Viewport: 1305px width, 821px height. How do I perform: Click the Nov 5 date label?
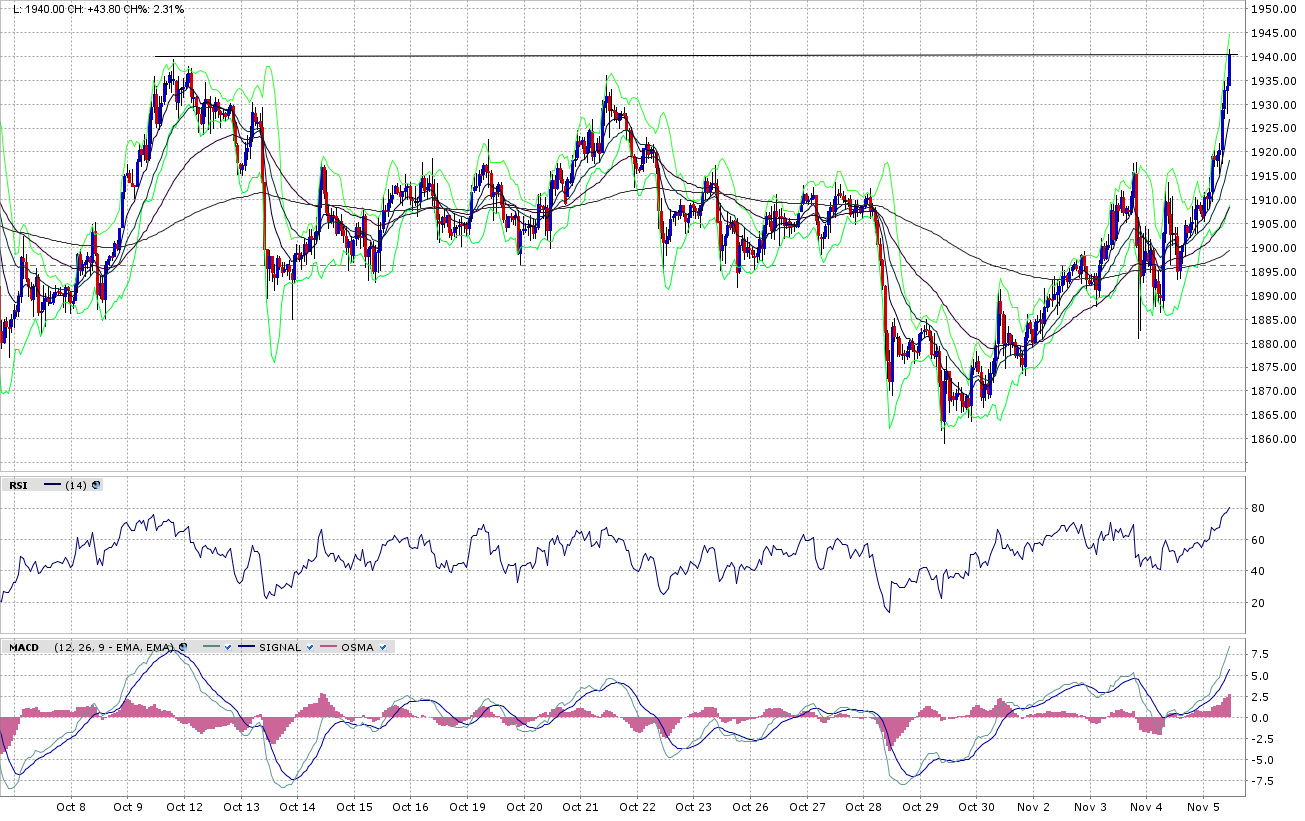[x=1204, y=806]
